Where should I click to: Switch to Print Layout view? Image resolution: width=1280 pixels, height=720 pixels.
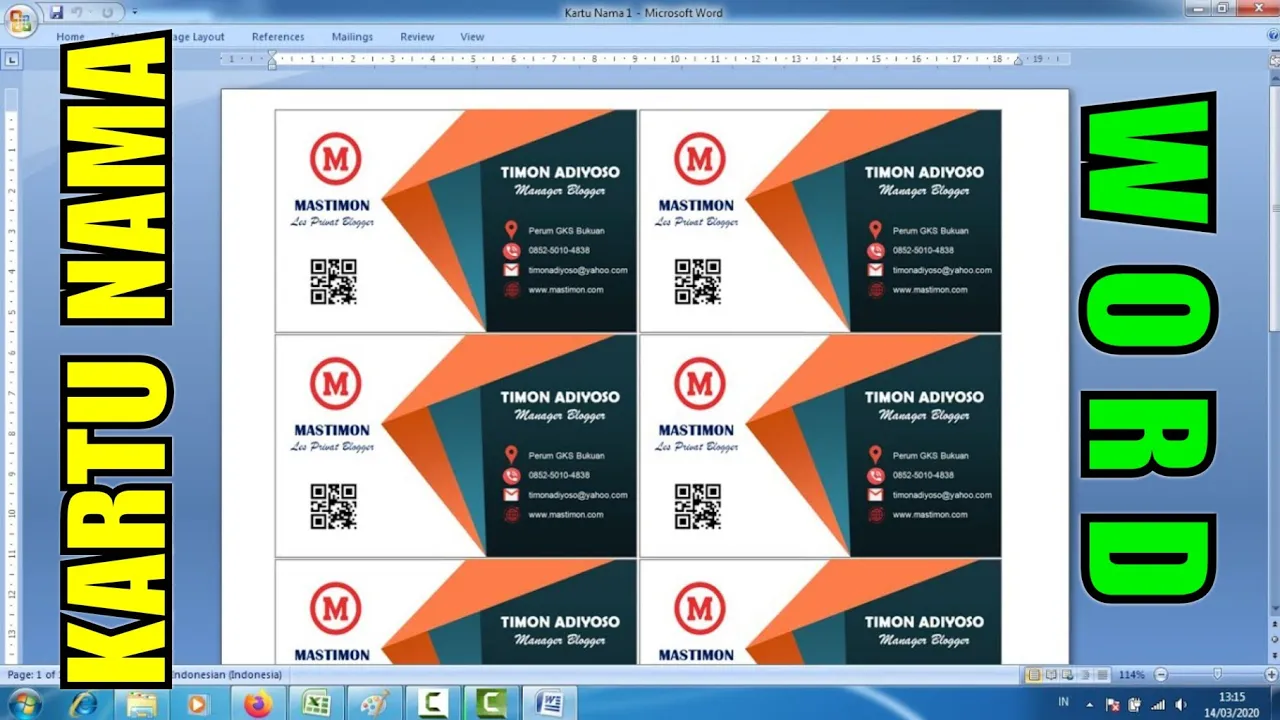click(1035, 675)
